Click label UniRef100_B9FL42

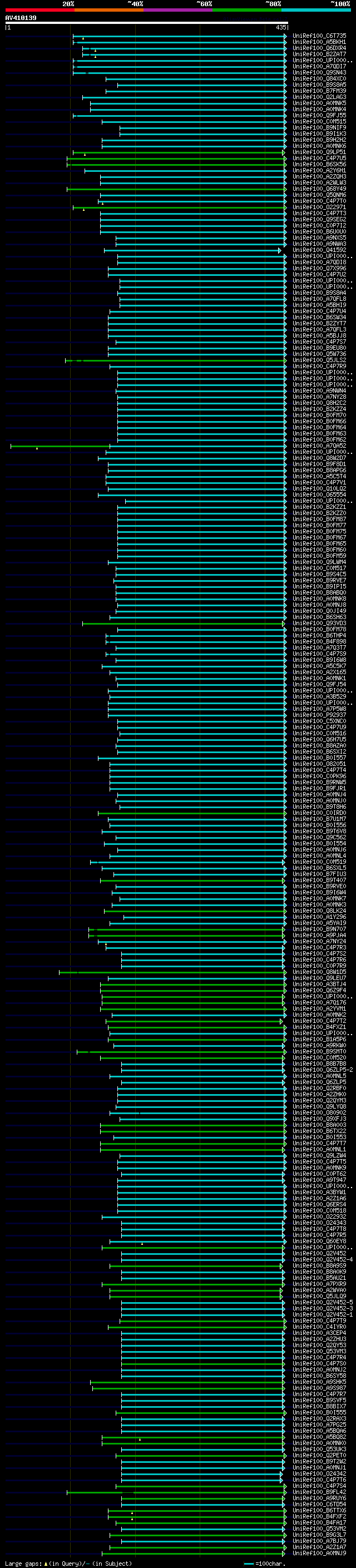click(319, 1492)
